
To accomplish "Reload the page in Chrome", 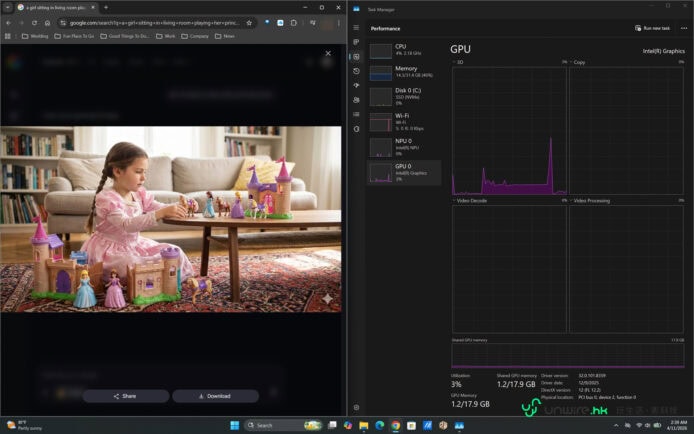I will click(x=34, y=23).
